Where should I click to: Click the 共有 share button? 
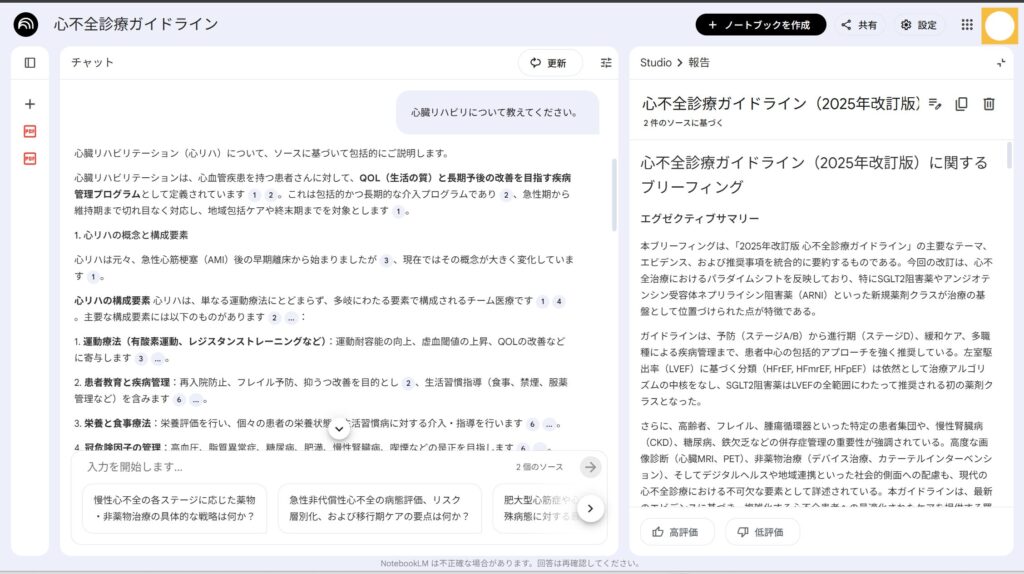859,25
